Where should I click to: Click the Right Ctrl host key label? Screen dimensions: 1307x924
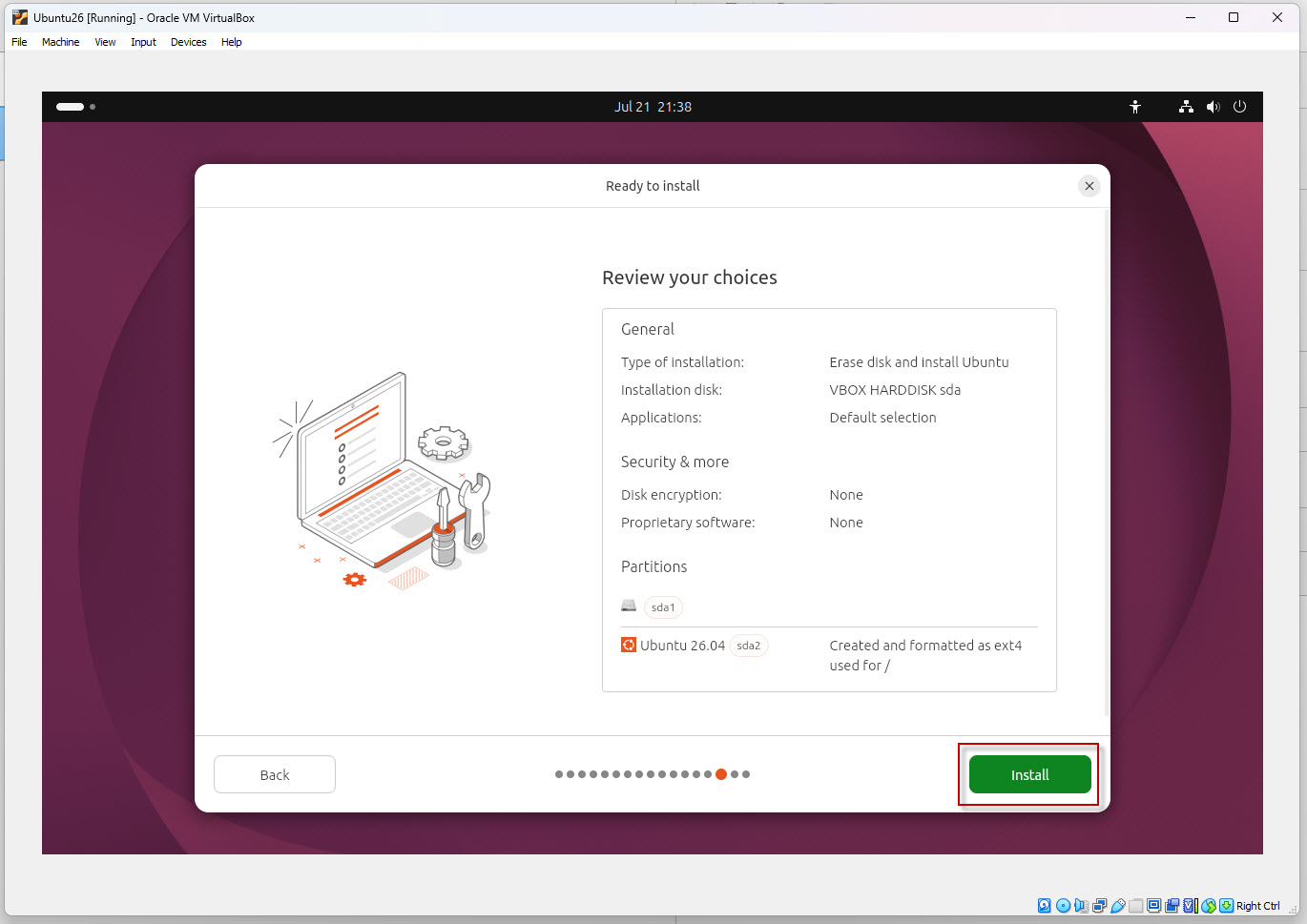(1257, 906)
